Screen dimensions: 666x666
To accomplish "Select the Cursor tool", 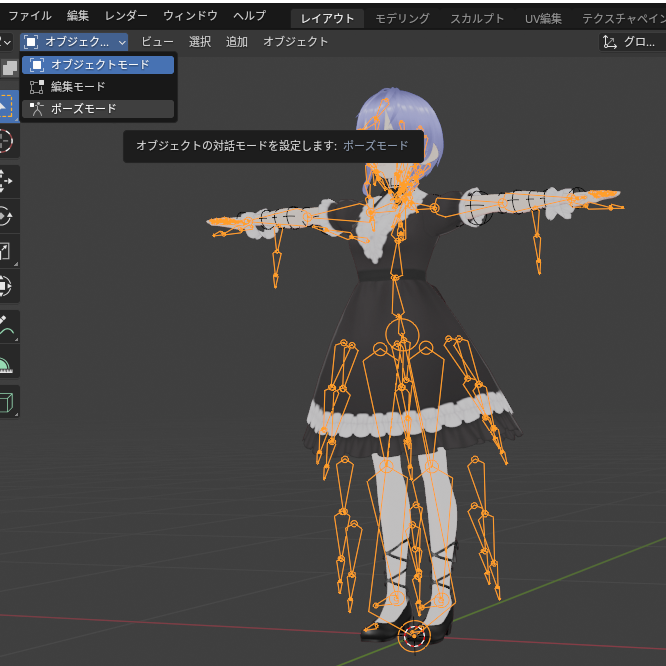I will 7,141.
